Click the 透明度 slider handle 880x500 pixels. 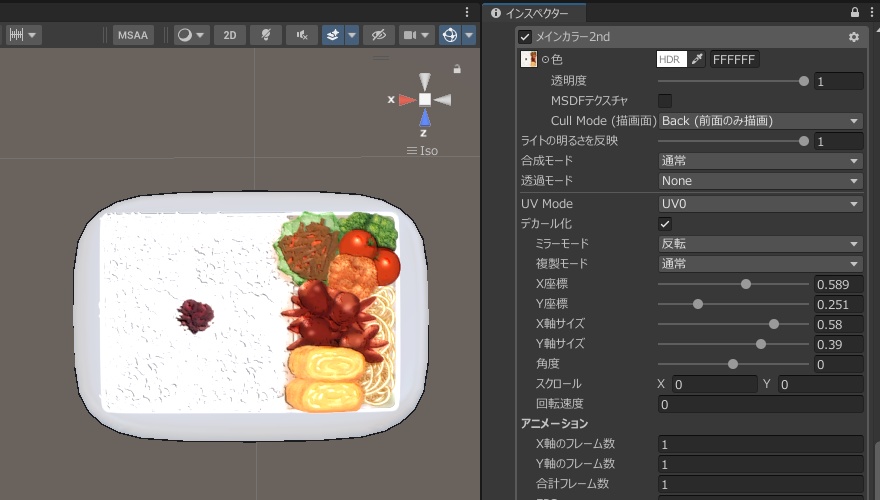(x=804, y=81)
